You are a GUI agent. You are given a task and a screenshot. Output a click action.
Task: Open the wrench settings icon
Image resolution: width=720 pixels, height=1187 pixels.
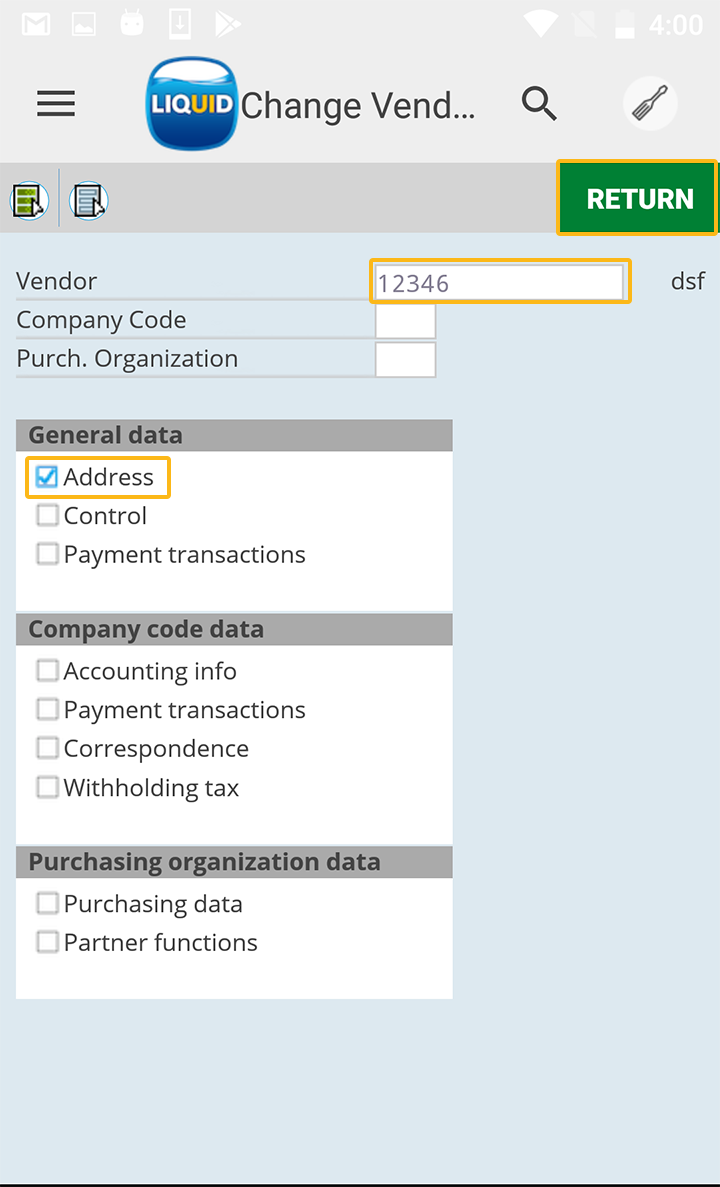[x=650, y=103]
